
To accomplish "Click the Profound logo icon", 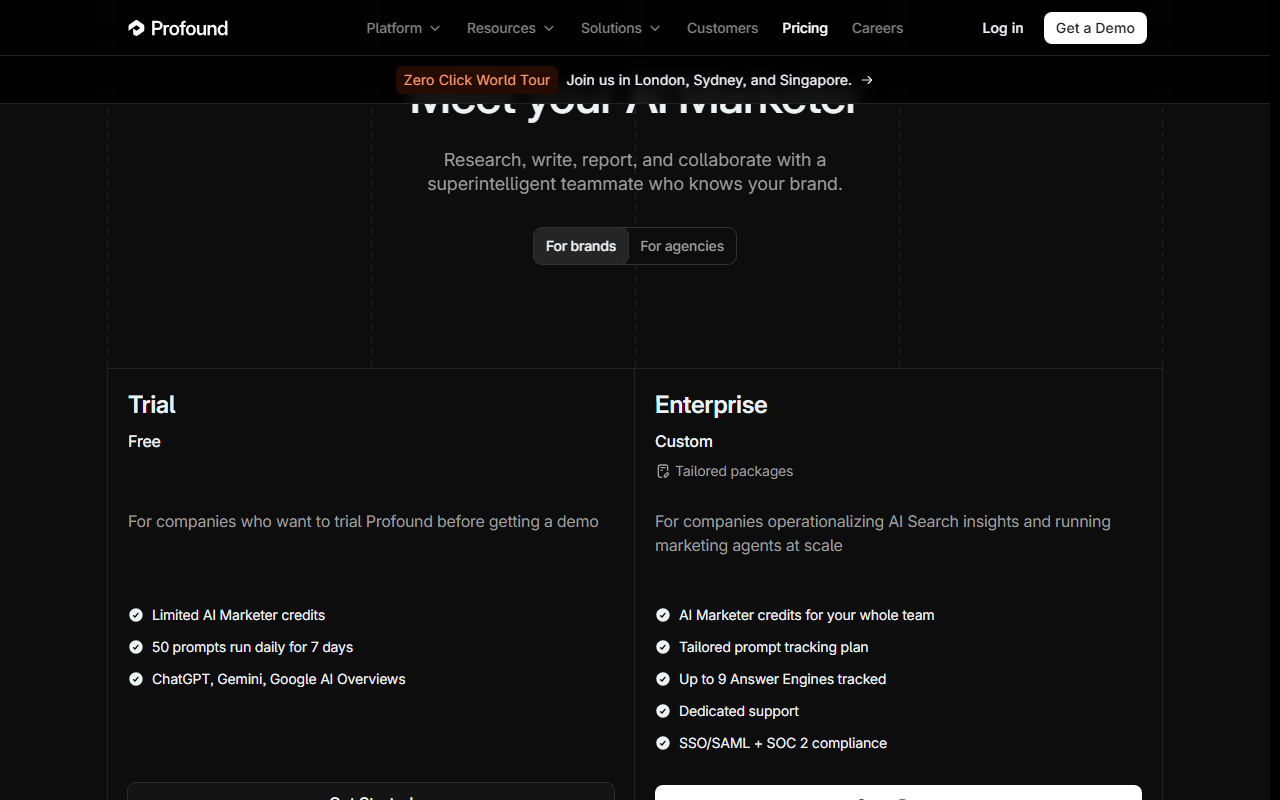I will tap(137, 28).
